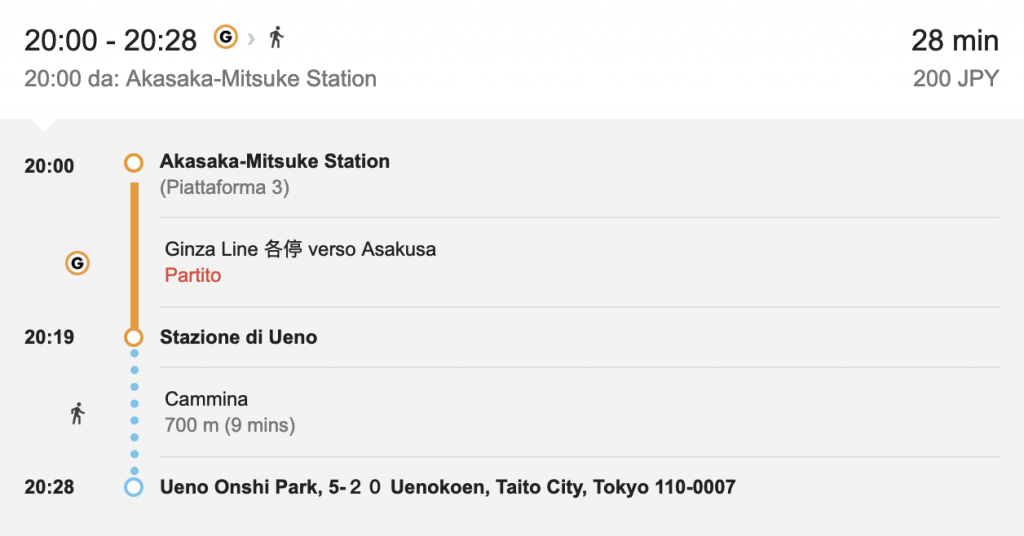Click the walking icon beside Cammina step
The image size is (1024, 536).
[78, 413]
